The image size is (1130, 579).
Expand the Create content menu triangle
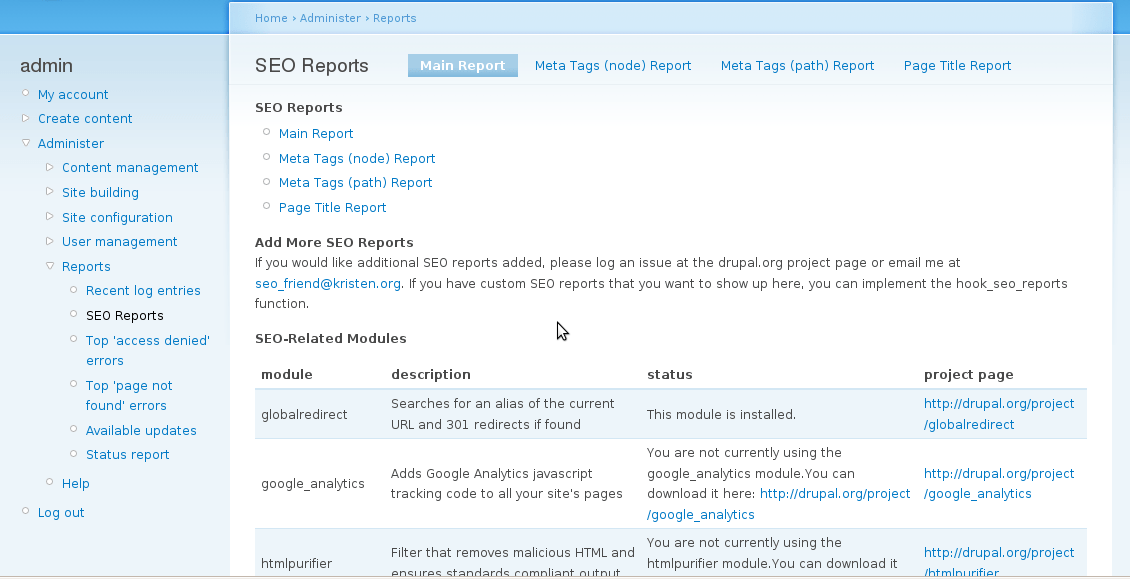tap(26, 118)
